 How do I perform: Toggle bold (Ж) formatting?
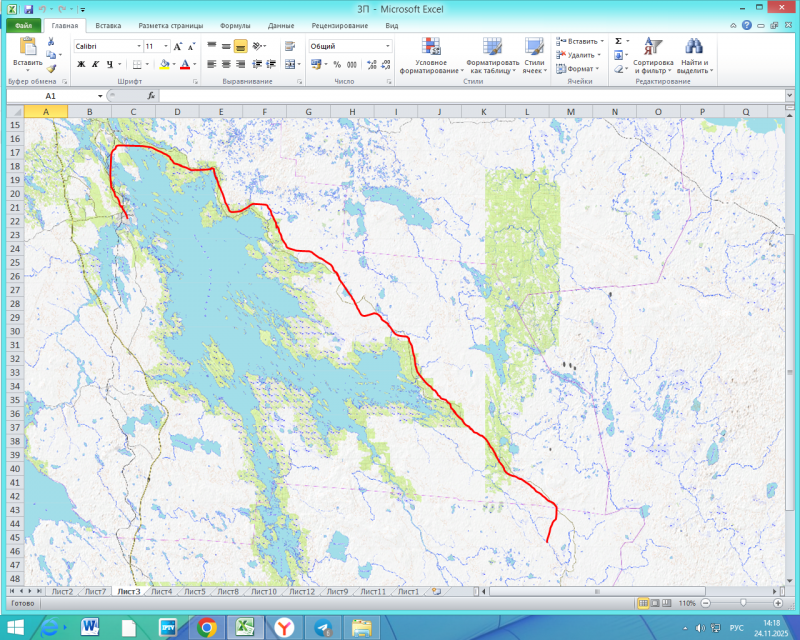[x=81, y=64]
